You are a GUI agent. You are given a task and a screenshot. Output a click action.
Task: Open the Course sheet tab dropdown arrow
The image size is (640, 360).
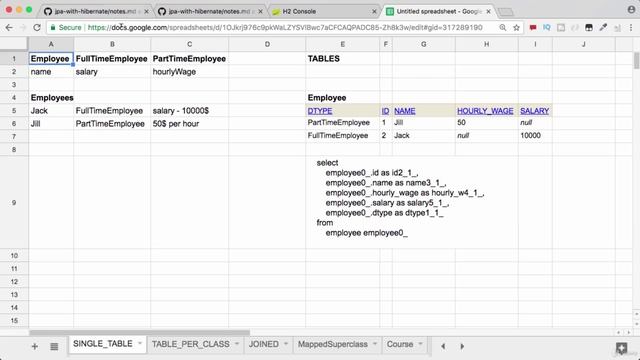coord(420,344)
